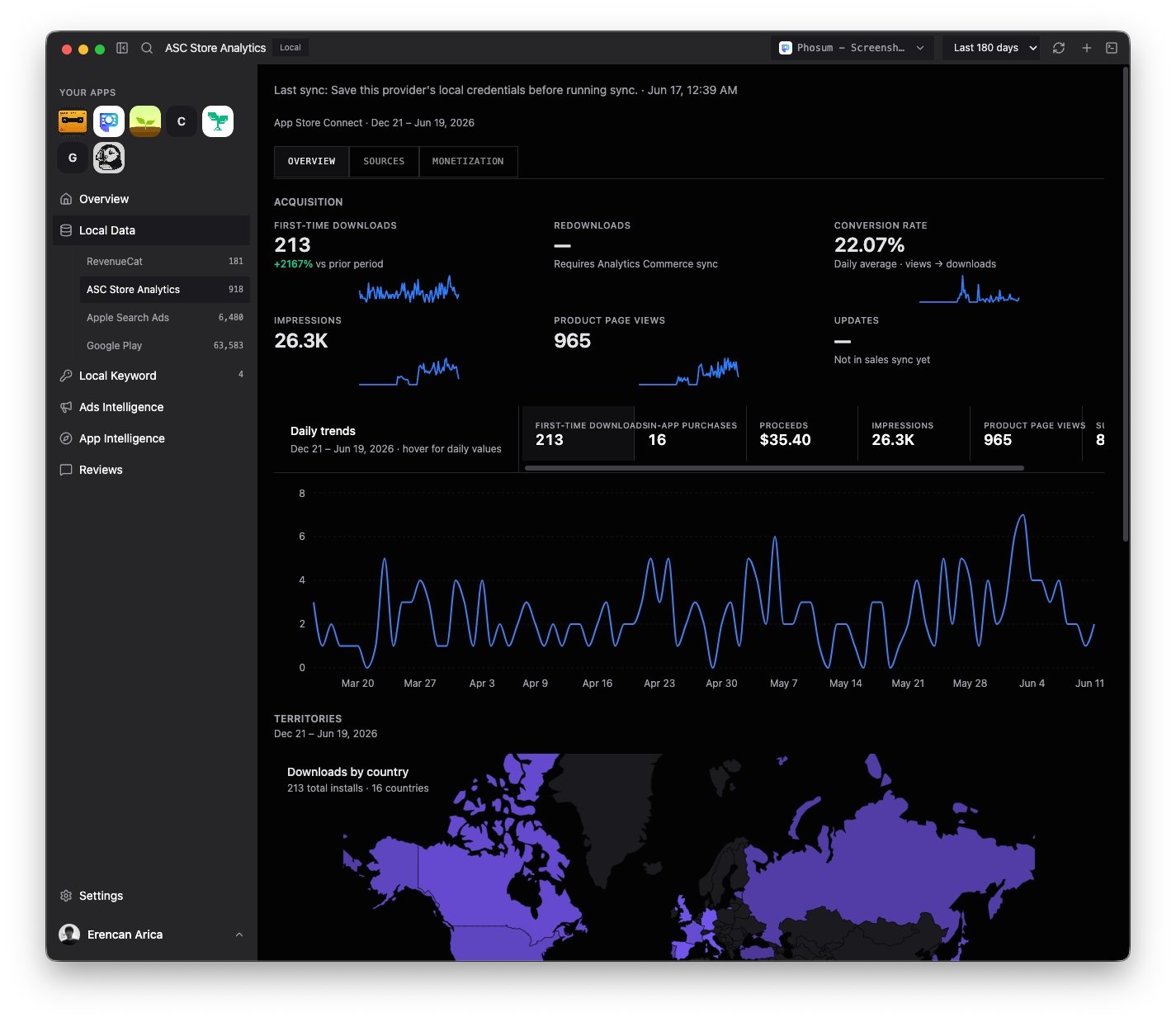Open Local Keyword in the sidebar
Screen dimensions: 1176x1022
(151, 376)
